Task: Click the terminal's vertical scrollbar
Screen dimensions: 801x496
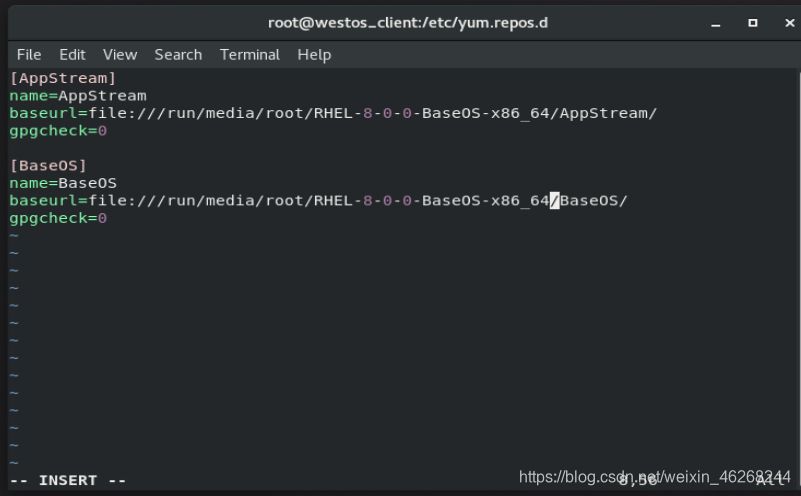Action: pyautogui.click(x=798, y=279)
